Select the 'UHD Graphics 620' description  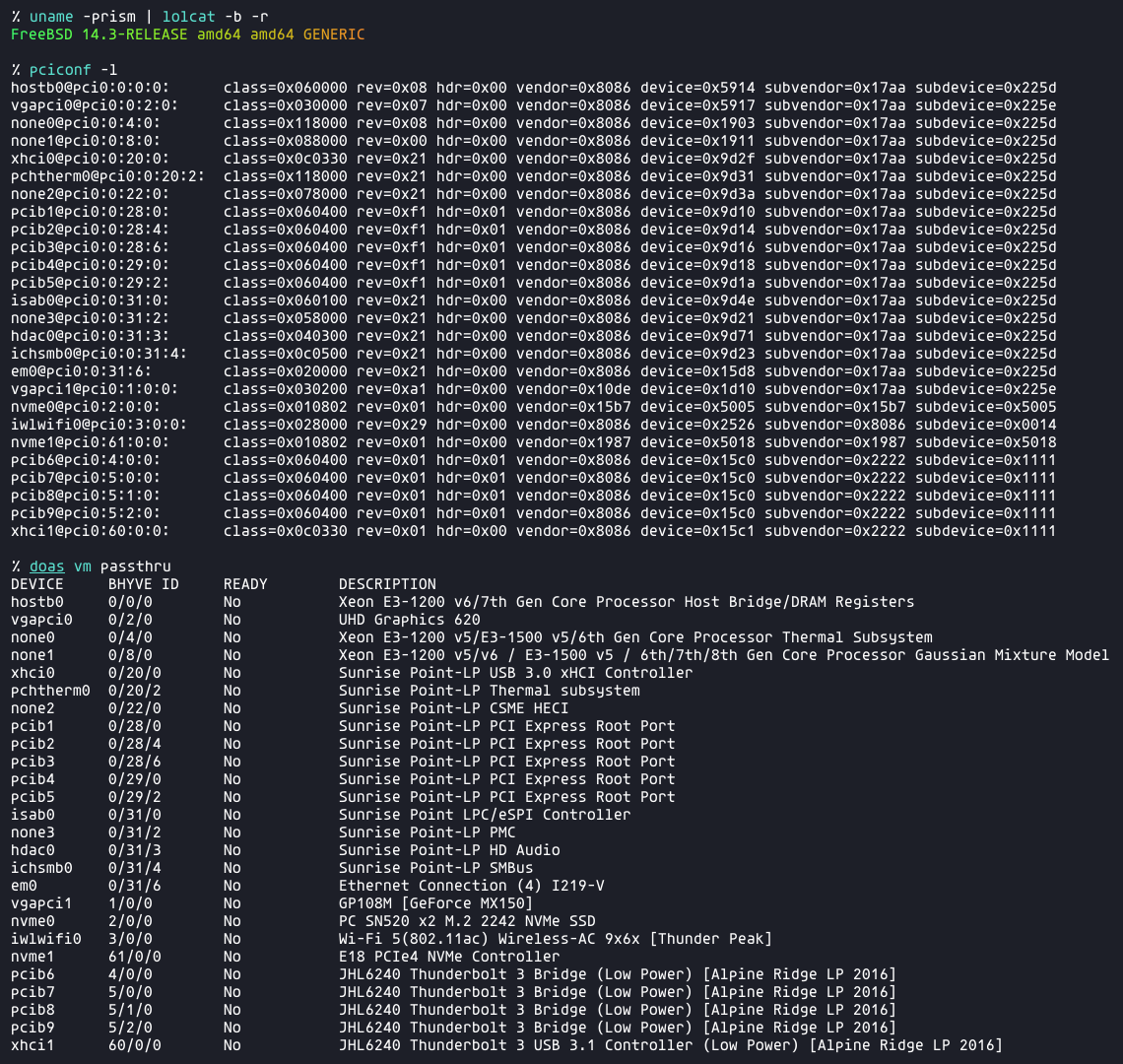(409, 620)
